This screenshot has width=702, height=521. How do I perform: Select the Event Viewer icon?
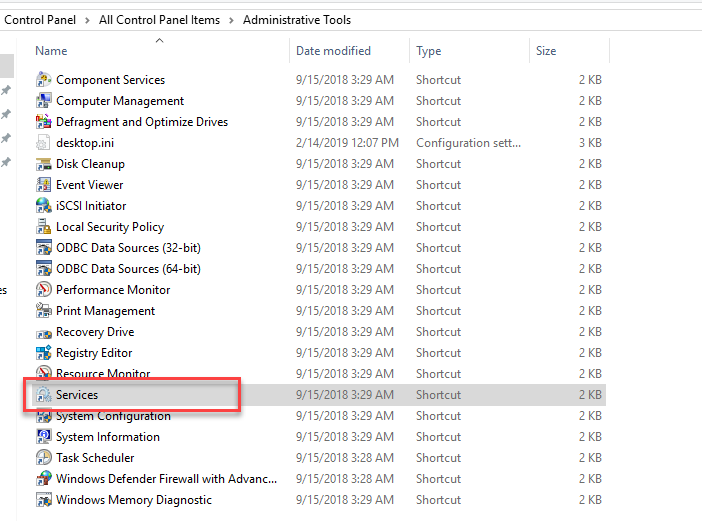[x=44, y=185]
